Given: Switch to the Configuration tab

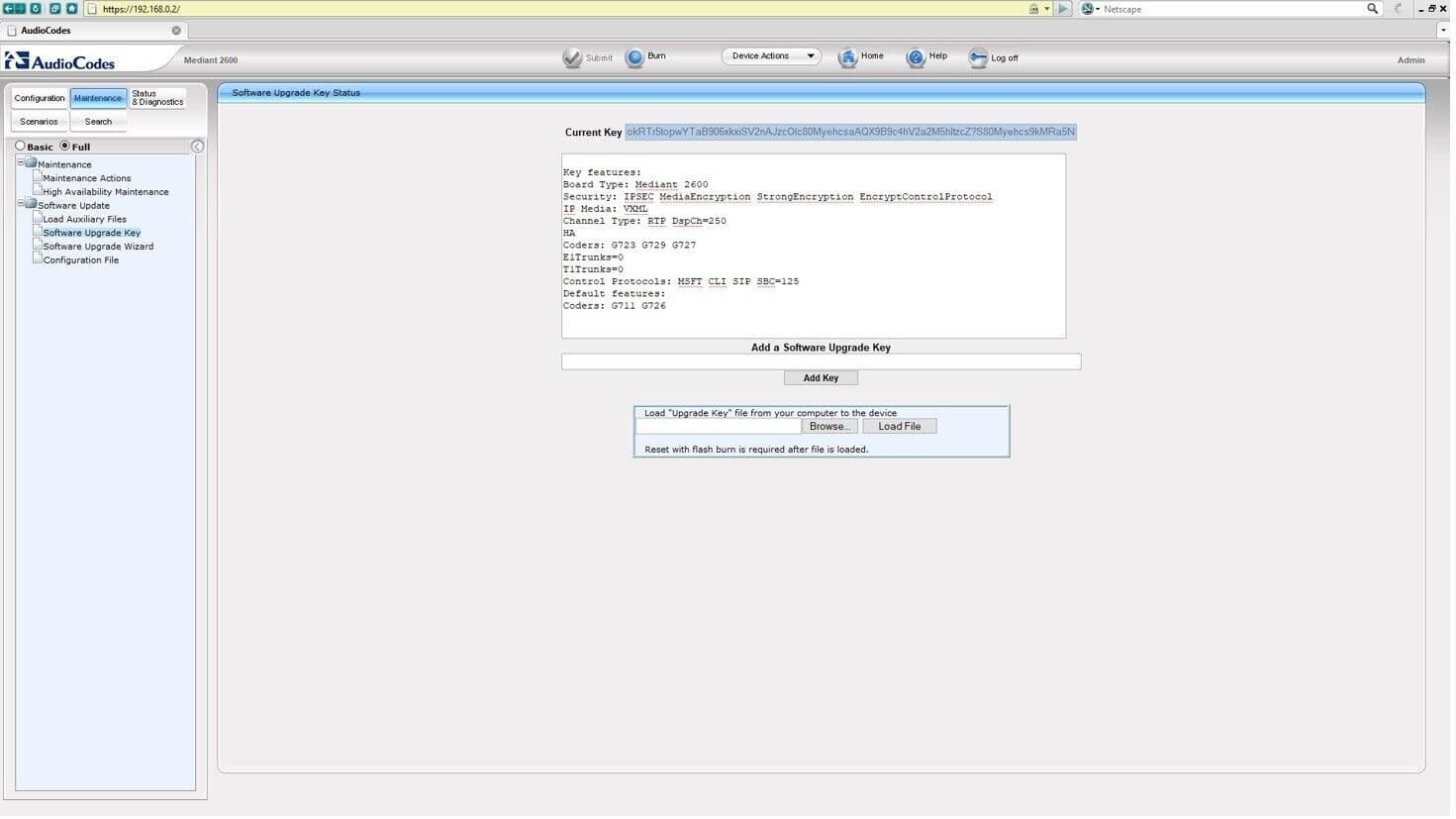Looking at the screenshot, I should pyautogui.click(x=39, y=97).
